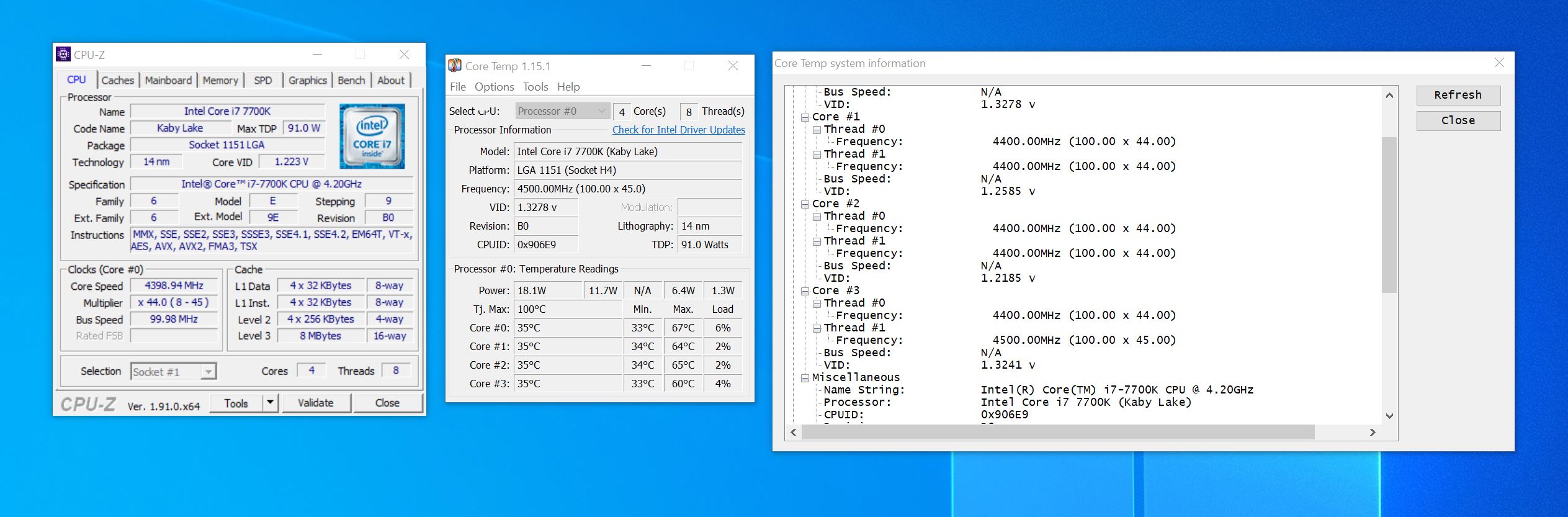1568x517 pixels.
Task: Minimize the Core Temp window
Action: click(646, 65)
